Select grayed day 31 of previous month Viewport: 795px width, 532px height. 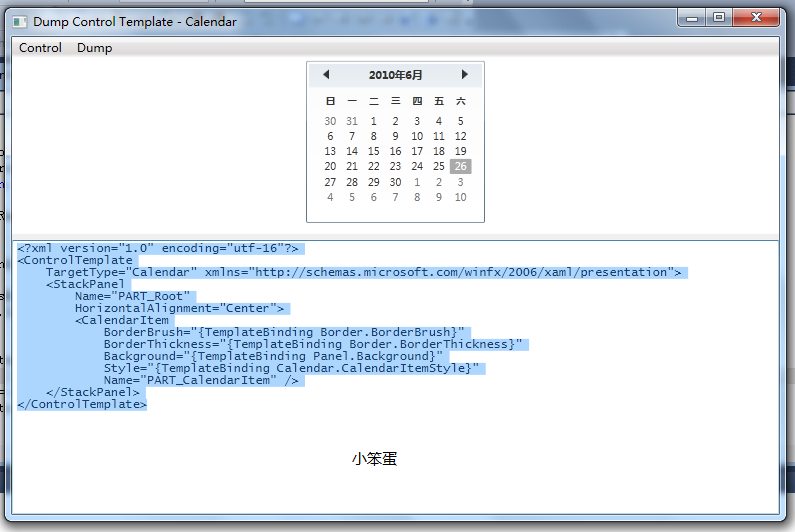[352, 121]
